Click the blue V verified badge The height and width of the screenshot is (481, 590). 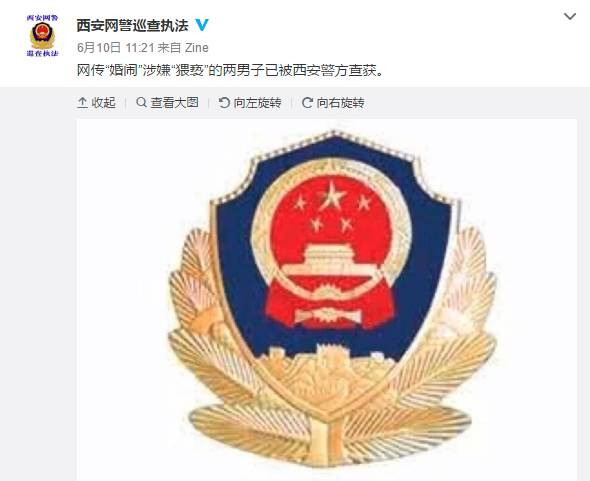(x=202, y=25)
